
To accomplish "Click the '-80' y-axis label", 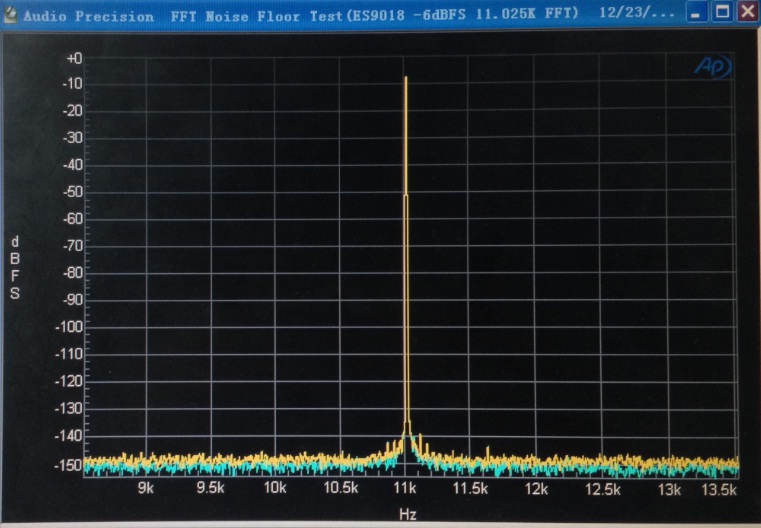I will coord(73,273).
